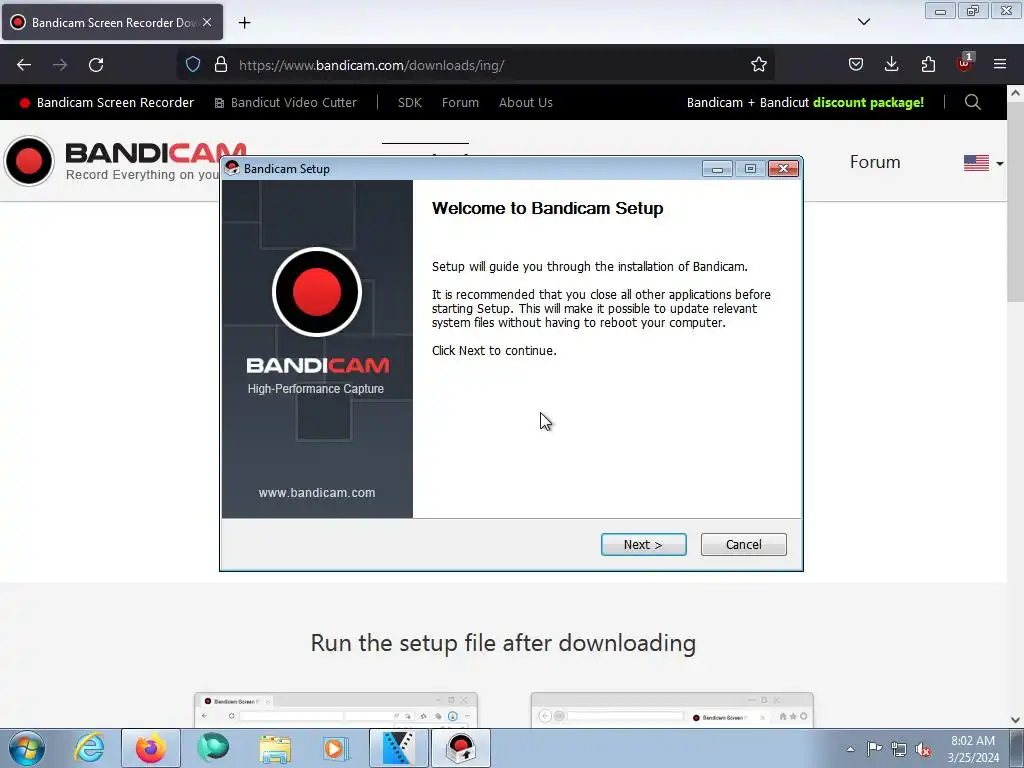
Task: Switch to Firefox in taskbar
Action: (151, 748)
